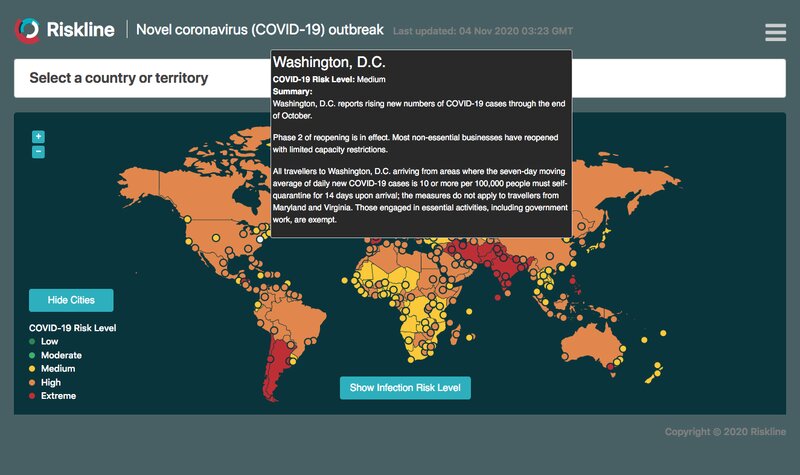Click the Last updated timestamp text

pyautogui.click(x=483, y=31)
